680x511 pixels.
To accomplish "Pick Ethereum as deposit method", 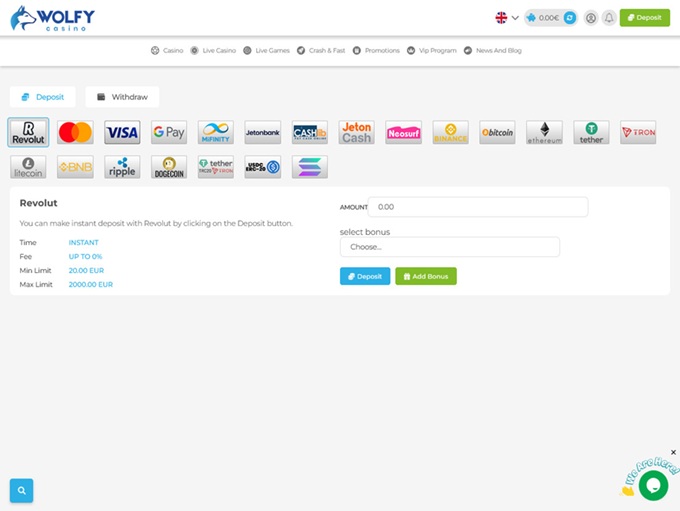I will click(x=544, y=132).
